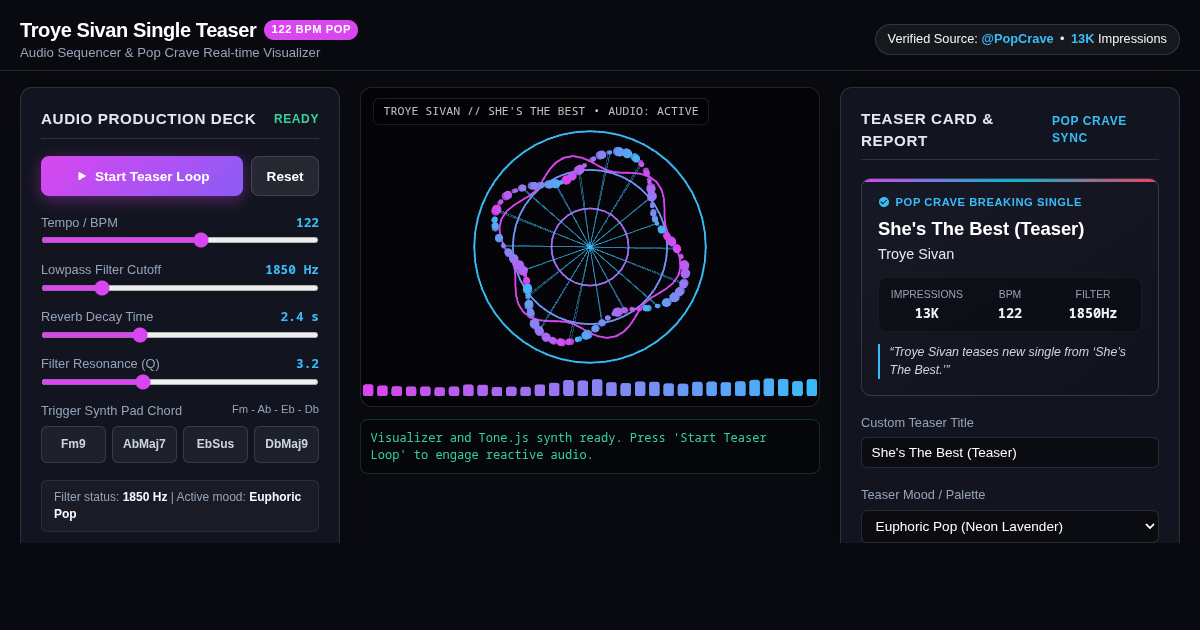Click the 1850Hz filter value on the card
Viewport: 1200px width, 630px height.
tap(1093, 313)
